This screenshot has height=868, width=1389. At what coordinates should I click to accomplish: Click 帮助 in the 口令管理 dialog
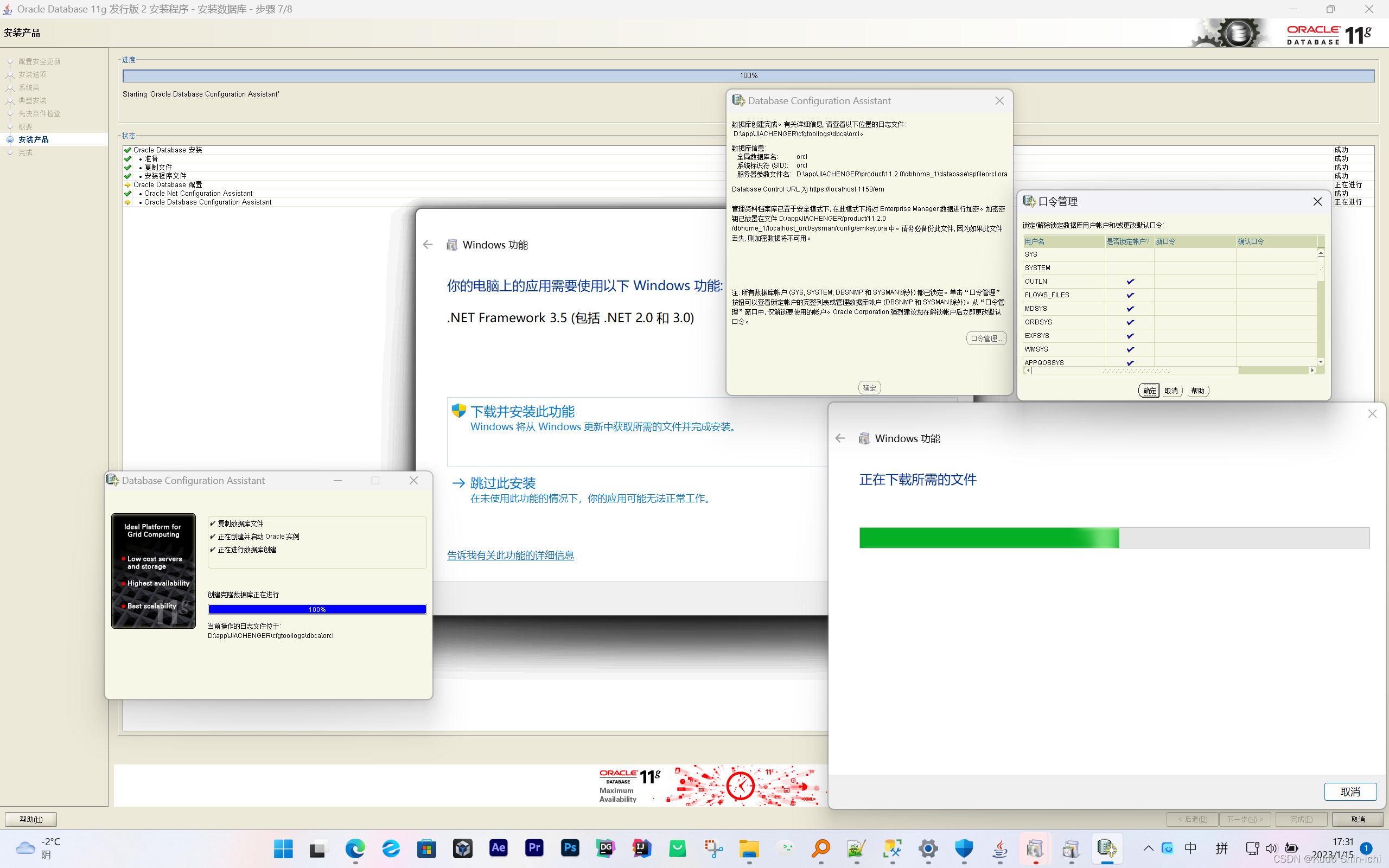click(x=1197, y=391)
